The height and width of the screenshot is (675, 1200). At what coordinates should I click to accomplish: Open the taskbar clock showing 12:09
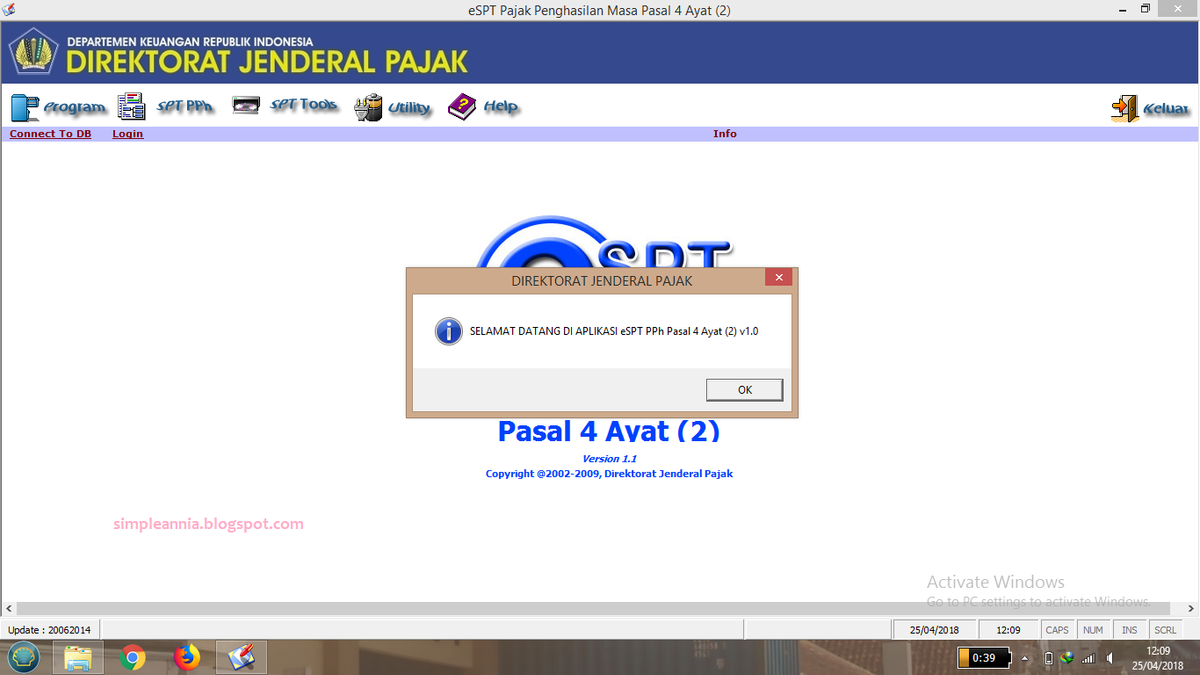[1158, 657]
